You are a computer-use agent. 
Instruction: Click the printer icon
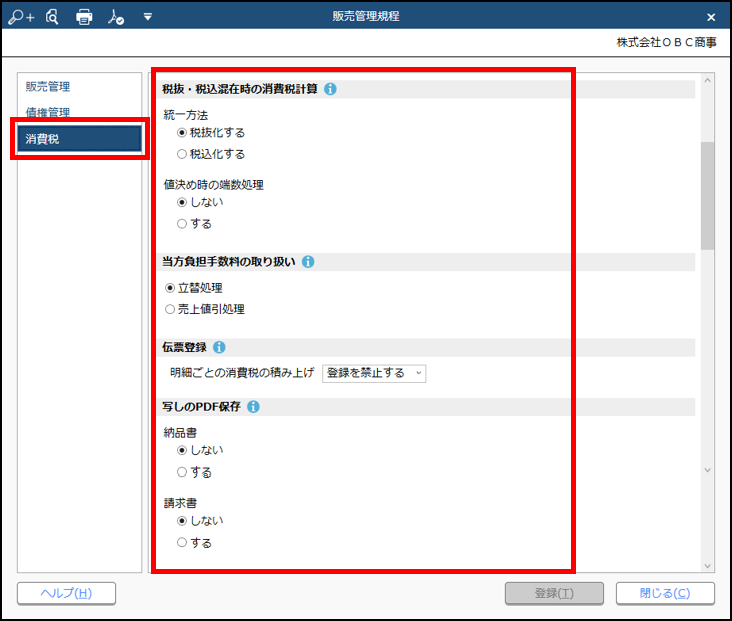coord(84,17)
